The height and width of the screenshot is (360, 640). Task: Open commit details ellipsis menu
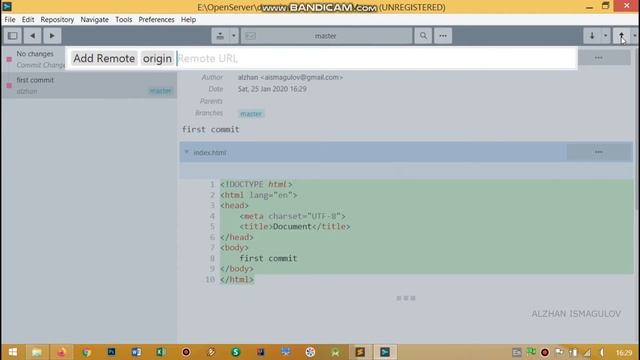(x=598, y=58)
